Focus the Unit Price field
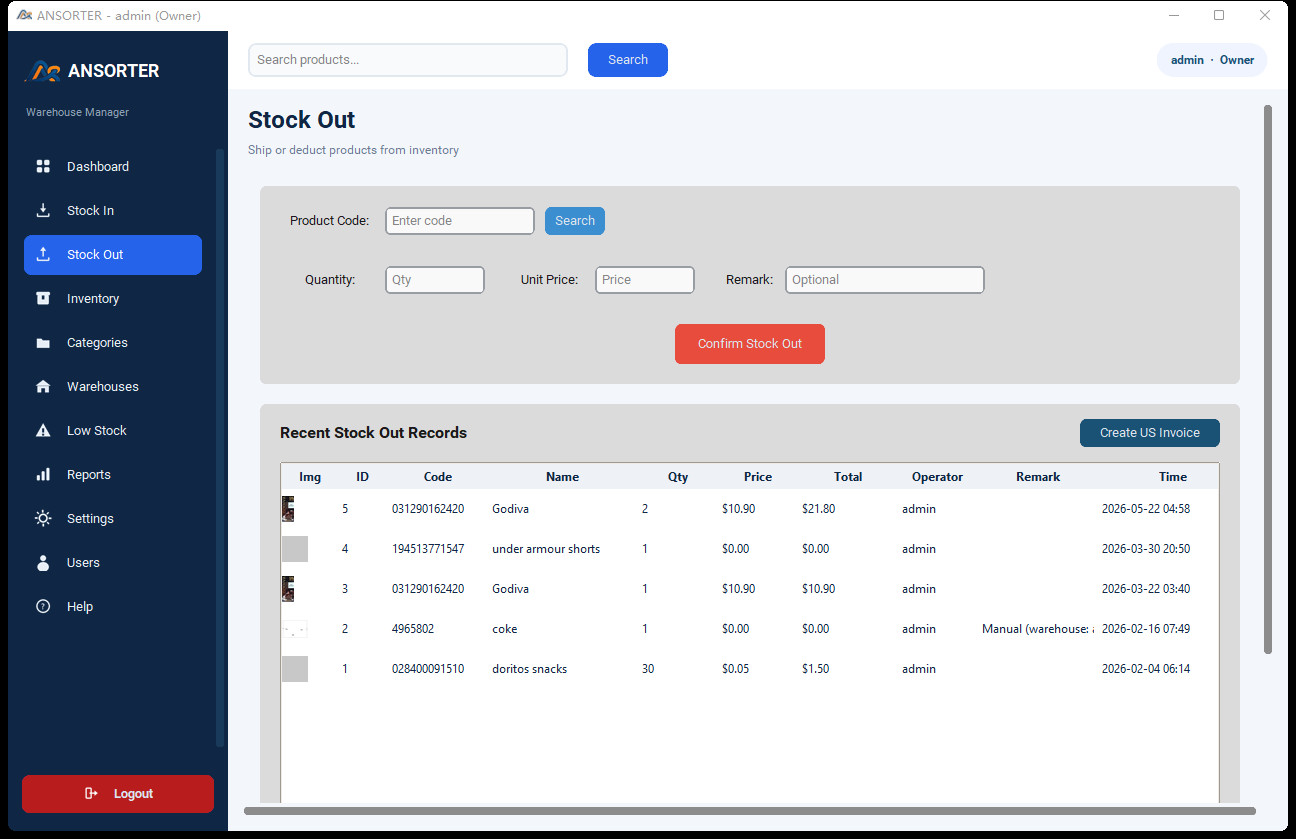This screenshot has width=1296, height=839. point(645,280)
